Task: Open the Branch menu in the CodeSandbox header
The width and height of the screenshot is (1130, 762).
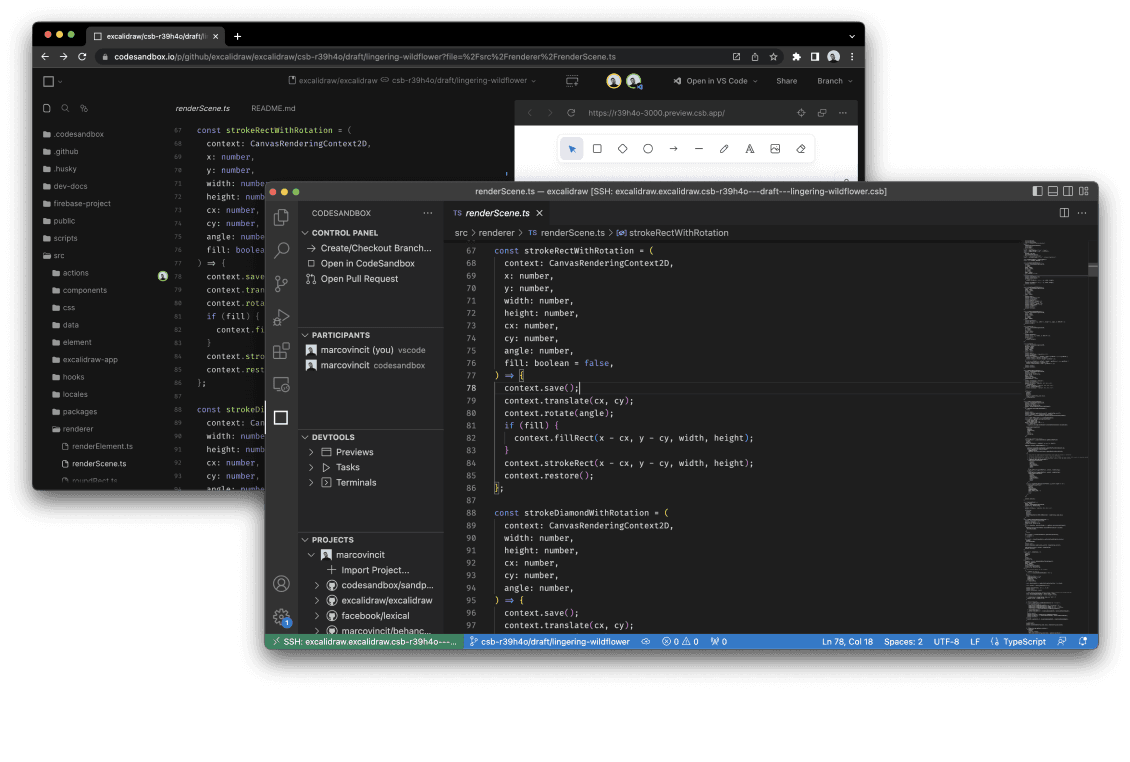Action: coord(833,81)
